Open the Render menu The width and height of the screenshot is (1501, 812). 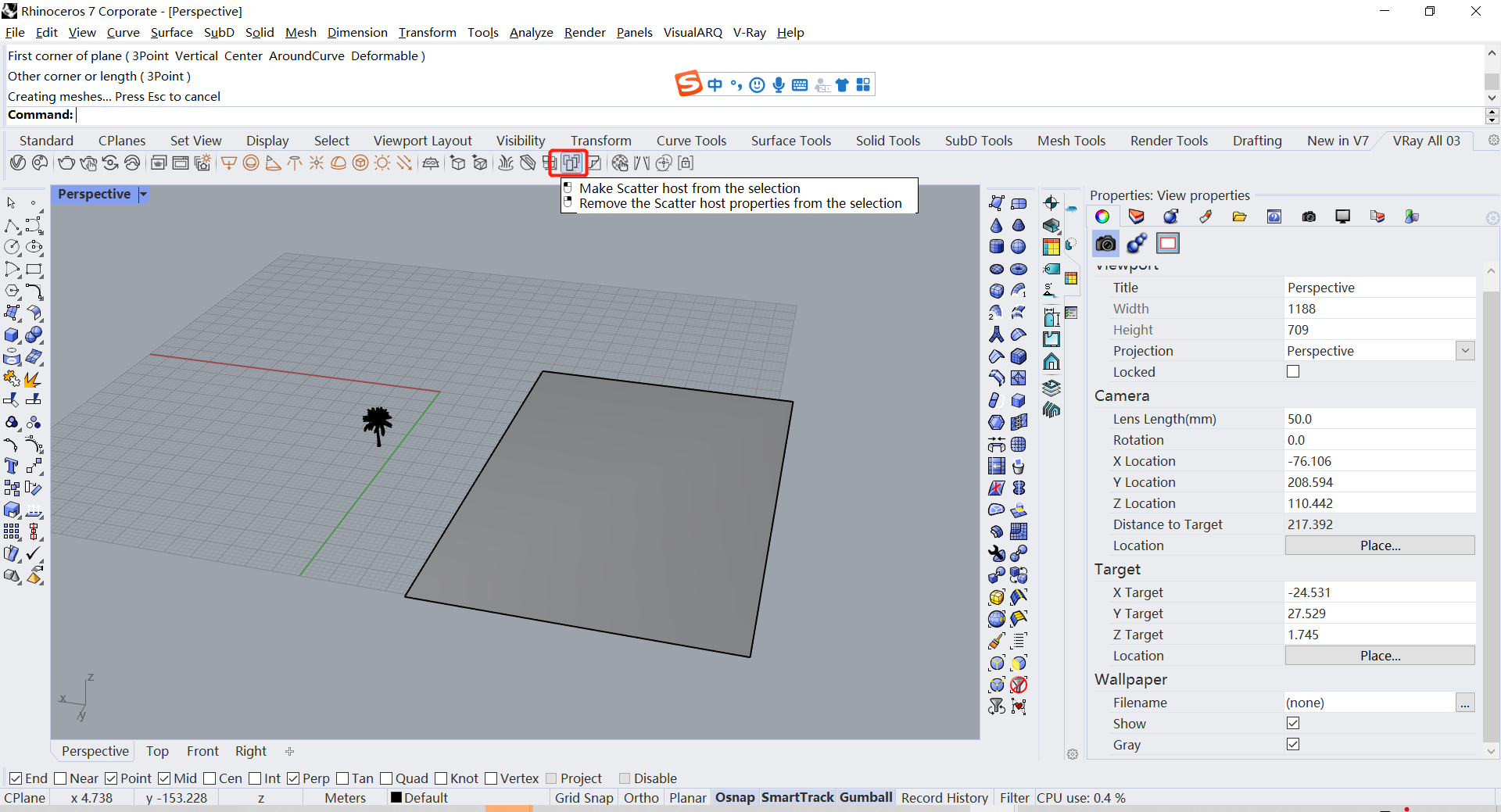click(585, 32)
